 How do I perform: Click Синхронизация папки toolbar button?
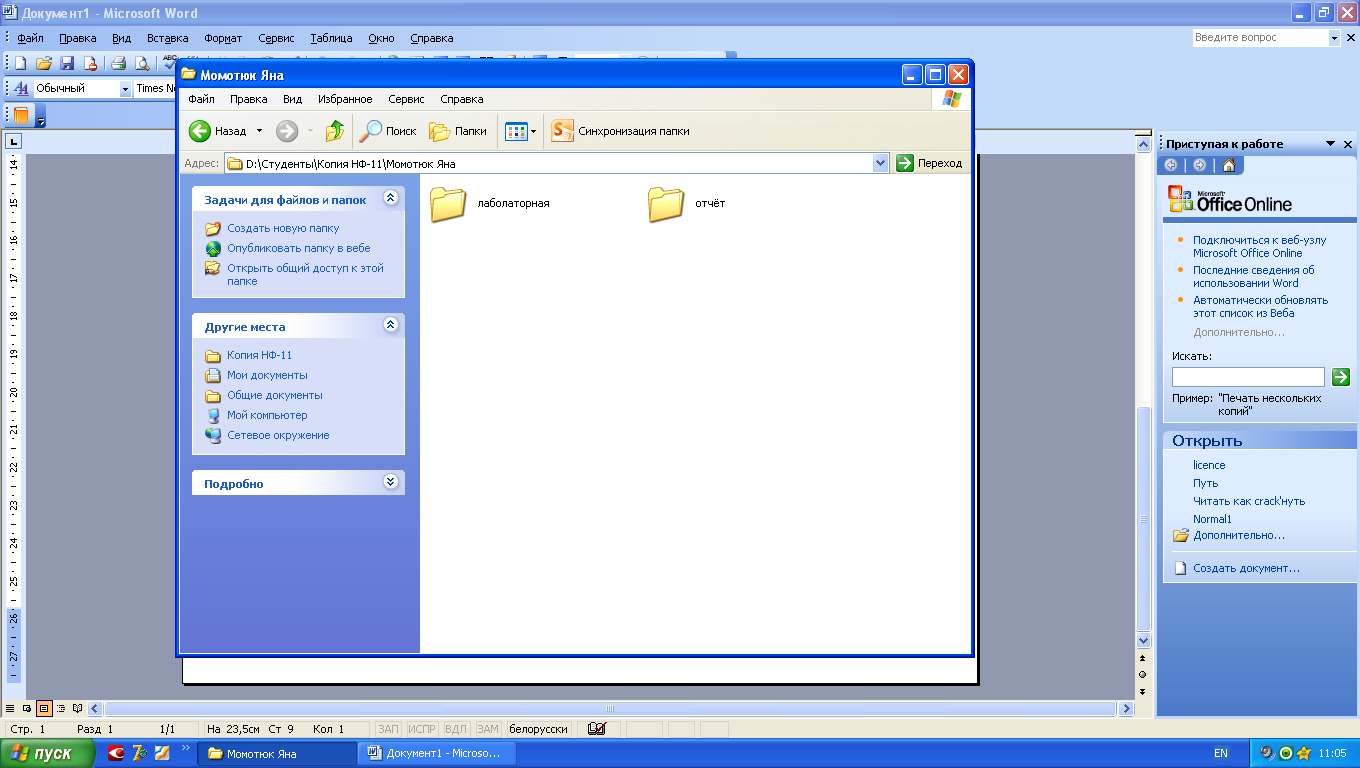[x=621, y=131]
